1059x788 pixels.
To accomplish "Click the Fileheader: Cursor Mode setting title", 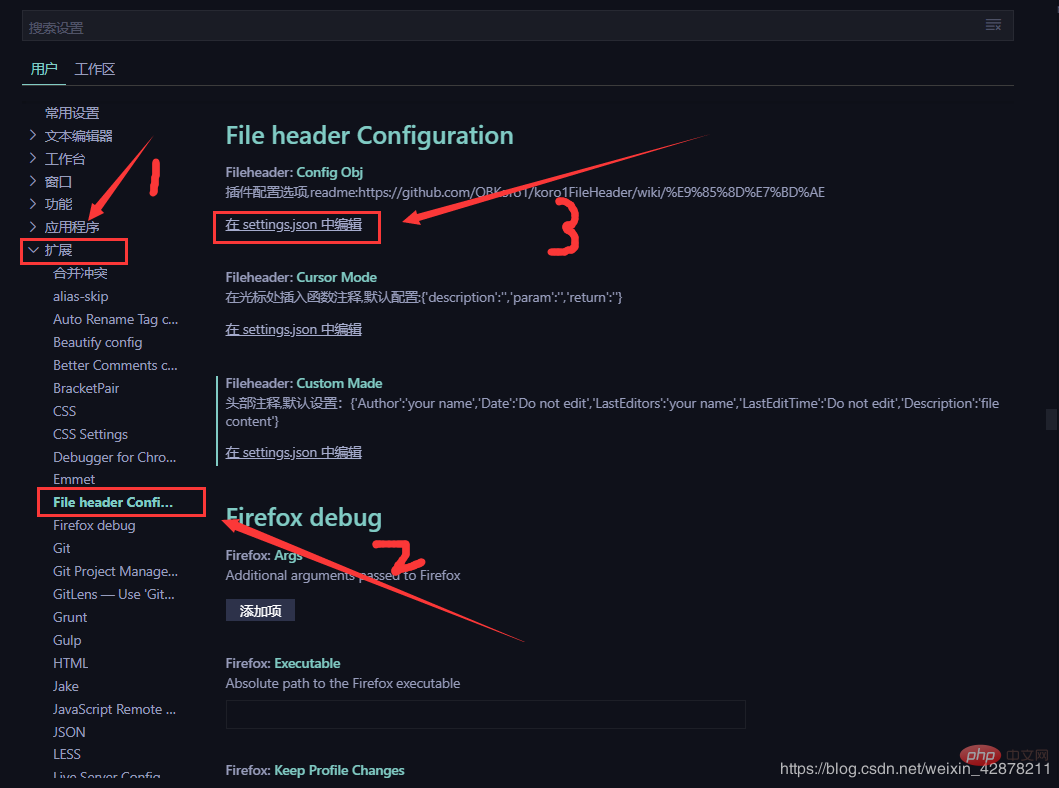I will [301, 277].
